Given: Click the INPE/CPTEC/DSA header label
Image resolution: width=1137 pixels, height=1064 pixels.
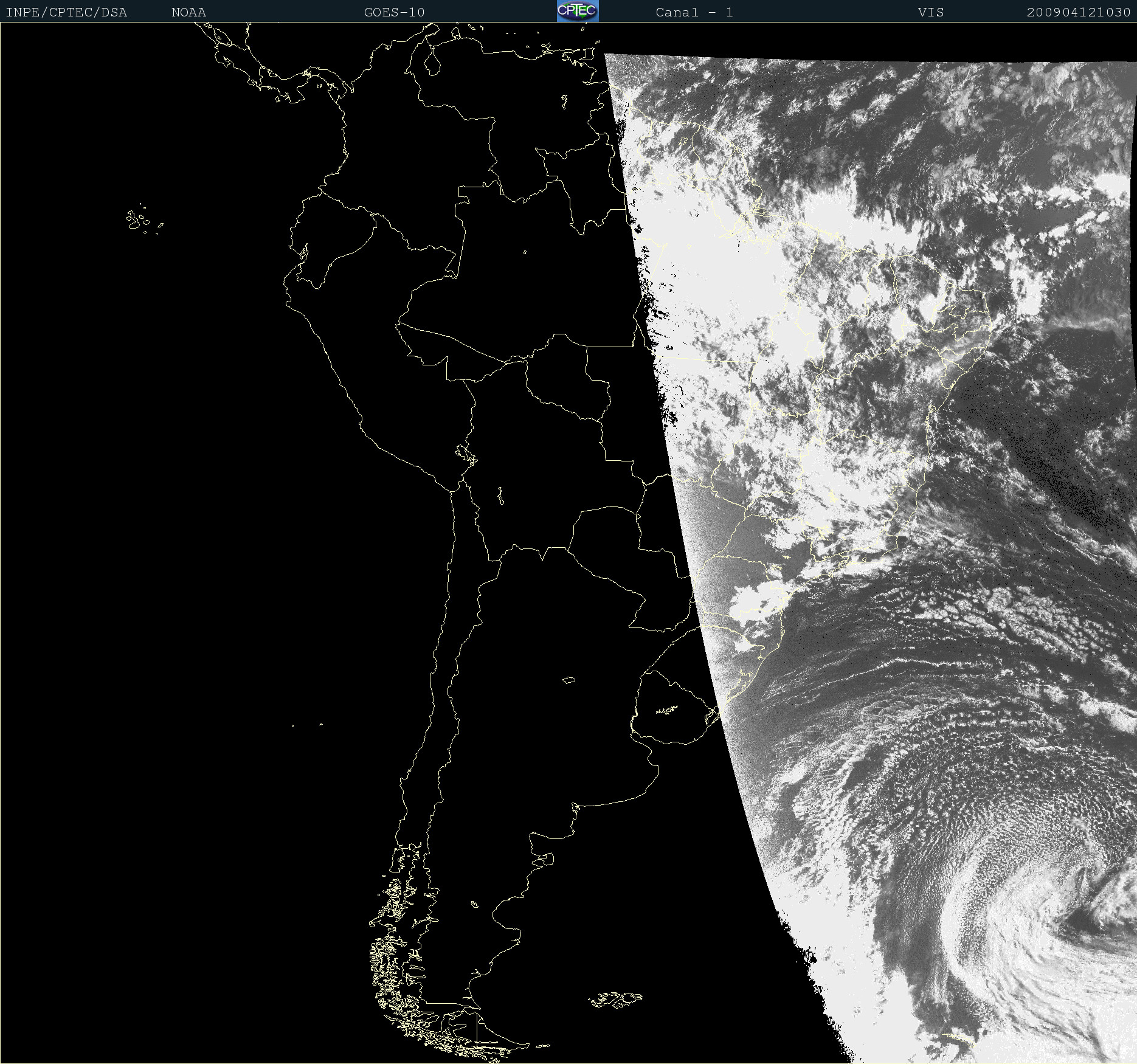Looking at the screenshot, I should coord(66,12).
